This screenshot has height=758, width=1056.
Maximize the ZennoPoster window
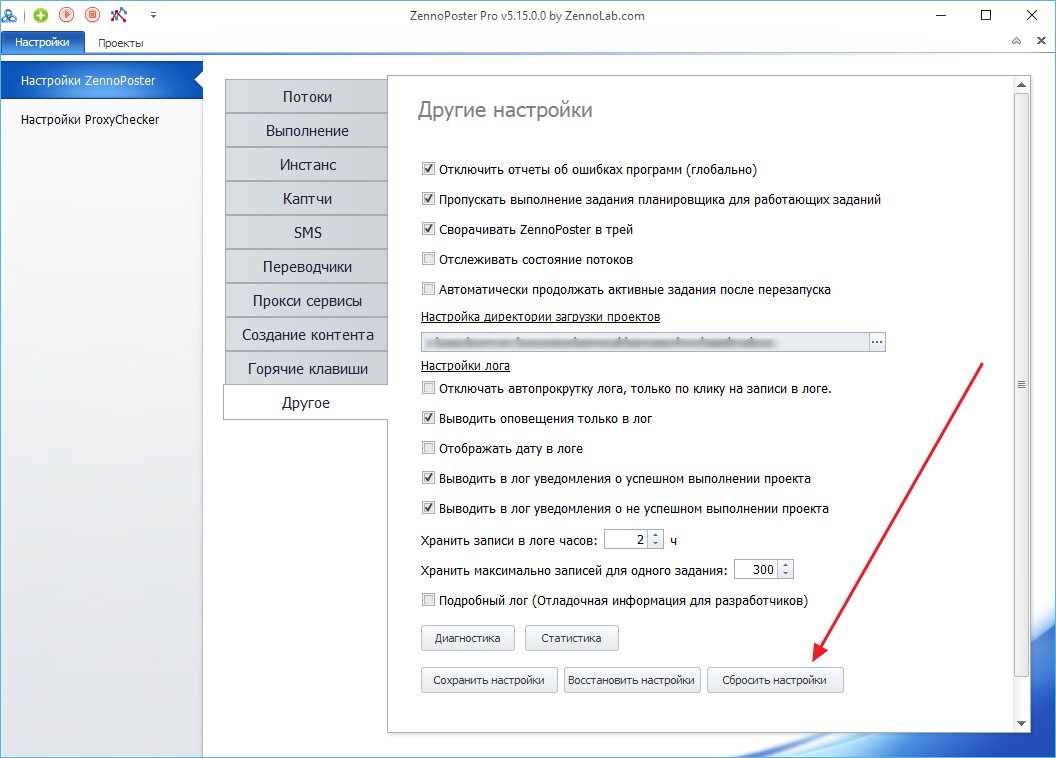[x=986, y=15]
